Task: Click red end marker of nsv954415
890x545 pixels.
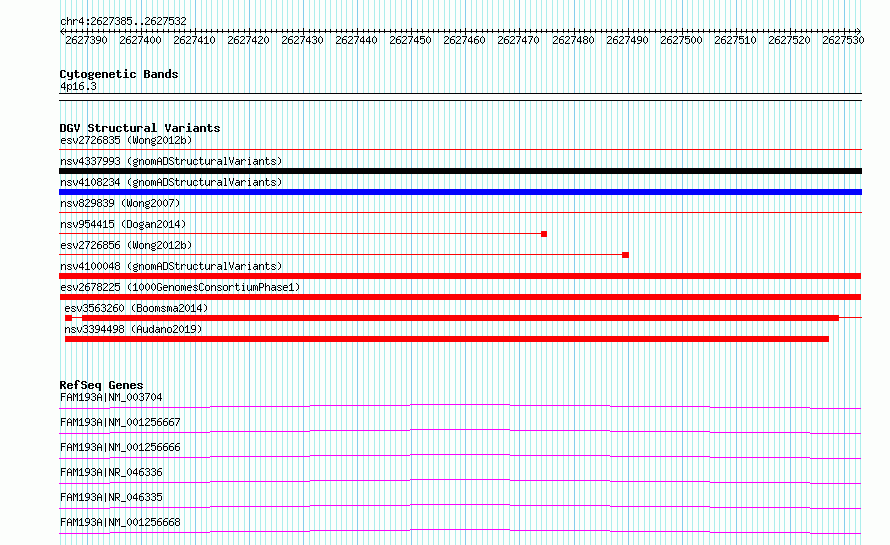Action: [x=544, y=234]
